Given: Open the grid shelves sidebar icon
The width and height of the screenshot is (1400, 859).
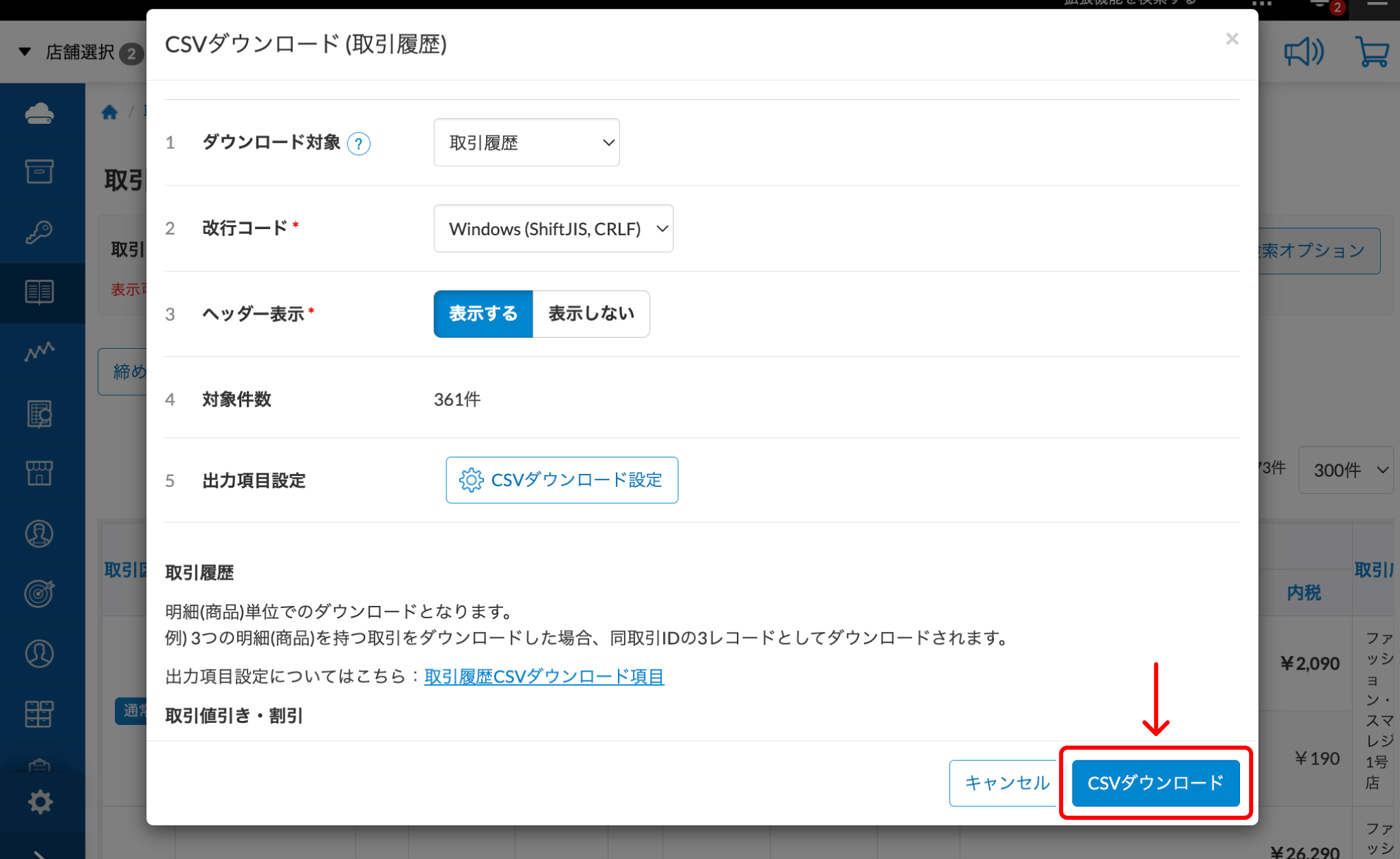Looking at the screenshot, I should click(x=40, y=714).
